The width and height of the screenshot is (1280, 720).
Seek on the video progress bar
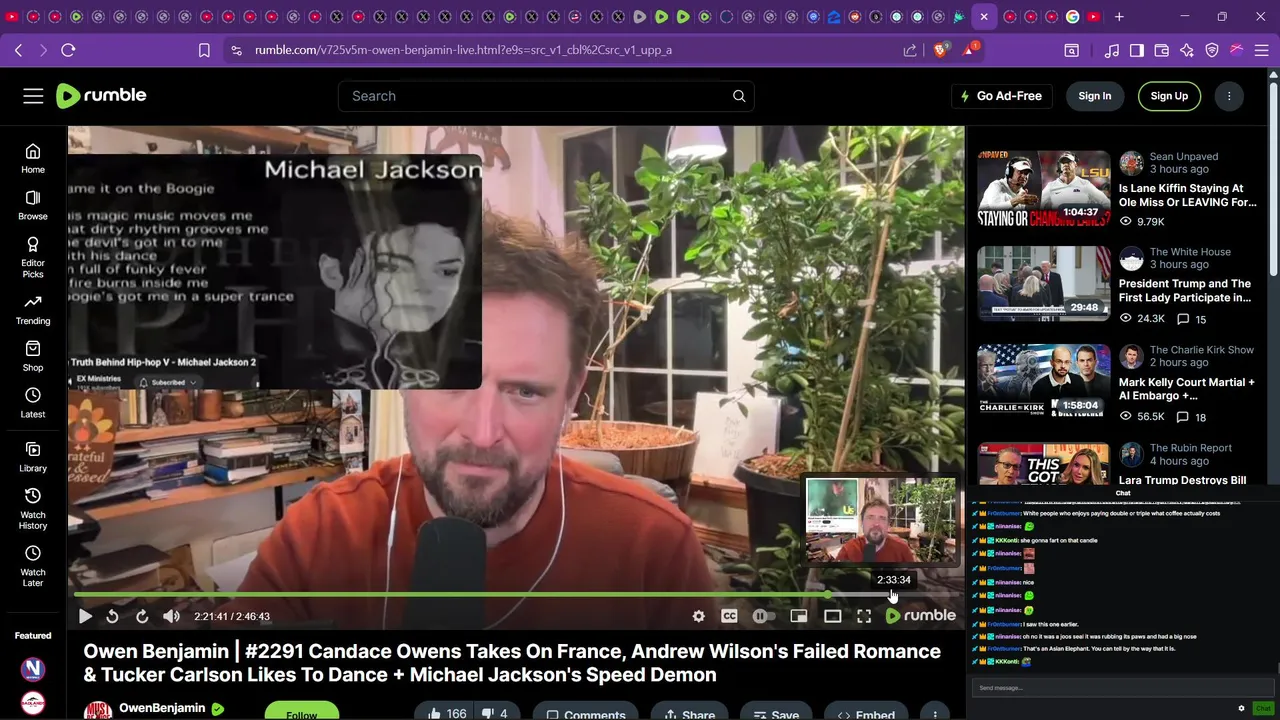pos(514,595)
